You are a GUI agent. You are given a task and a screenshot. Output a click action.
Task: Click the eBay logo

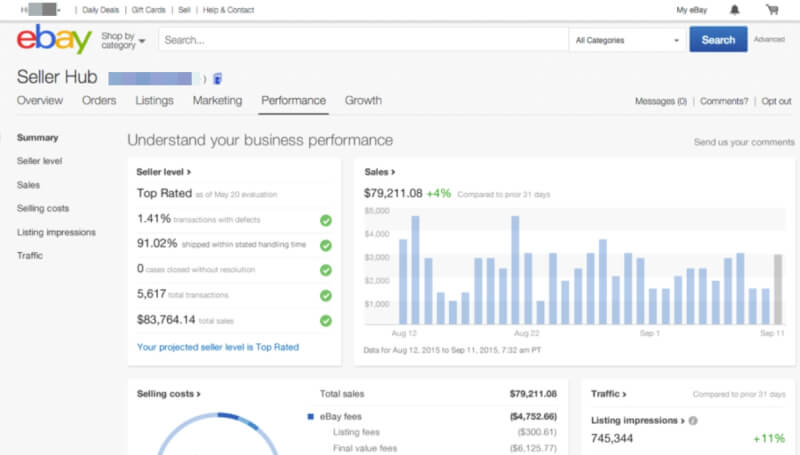[54, 39]
